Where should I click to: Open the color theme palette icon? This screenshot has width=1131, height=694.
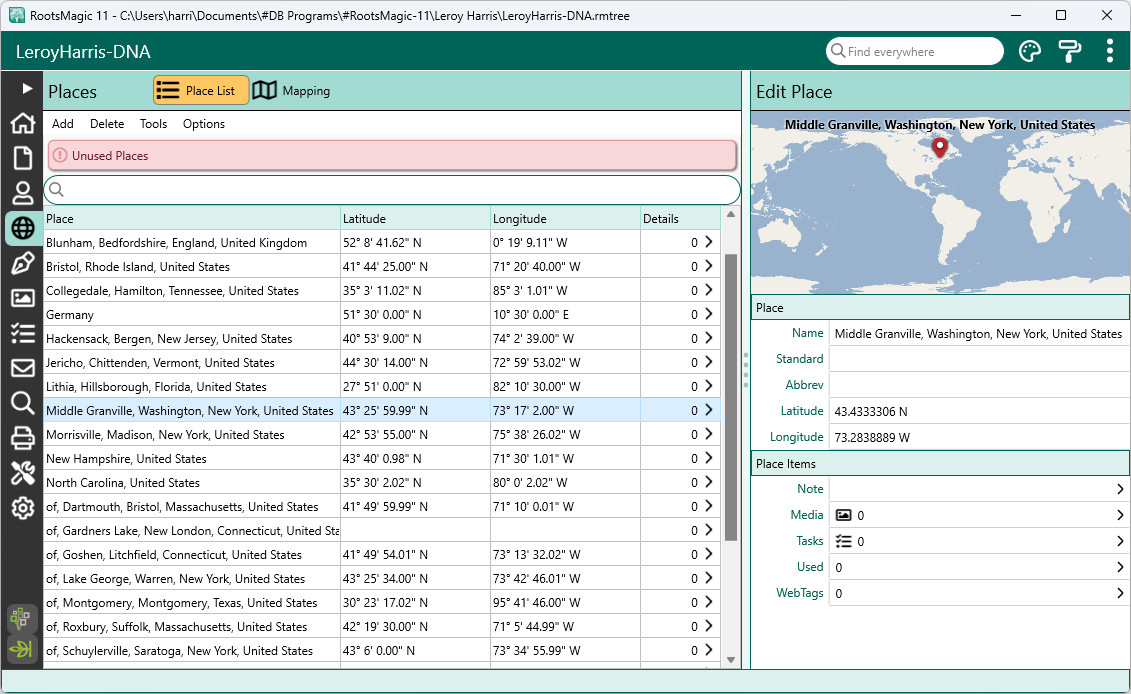click(x=1029, y=51)
